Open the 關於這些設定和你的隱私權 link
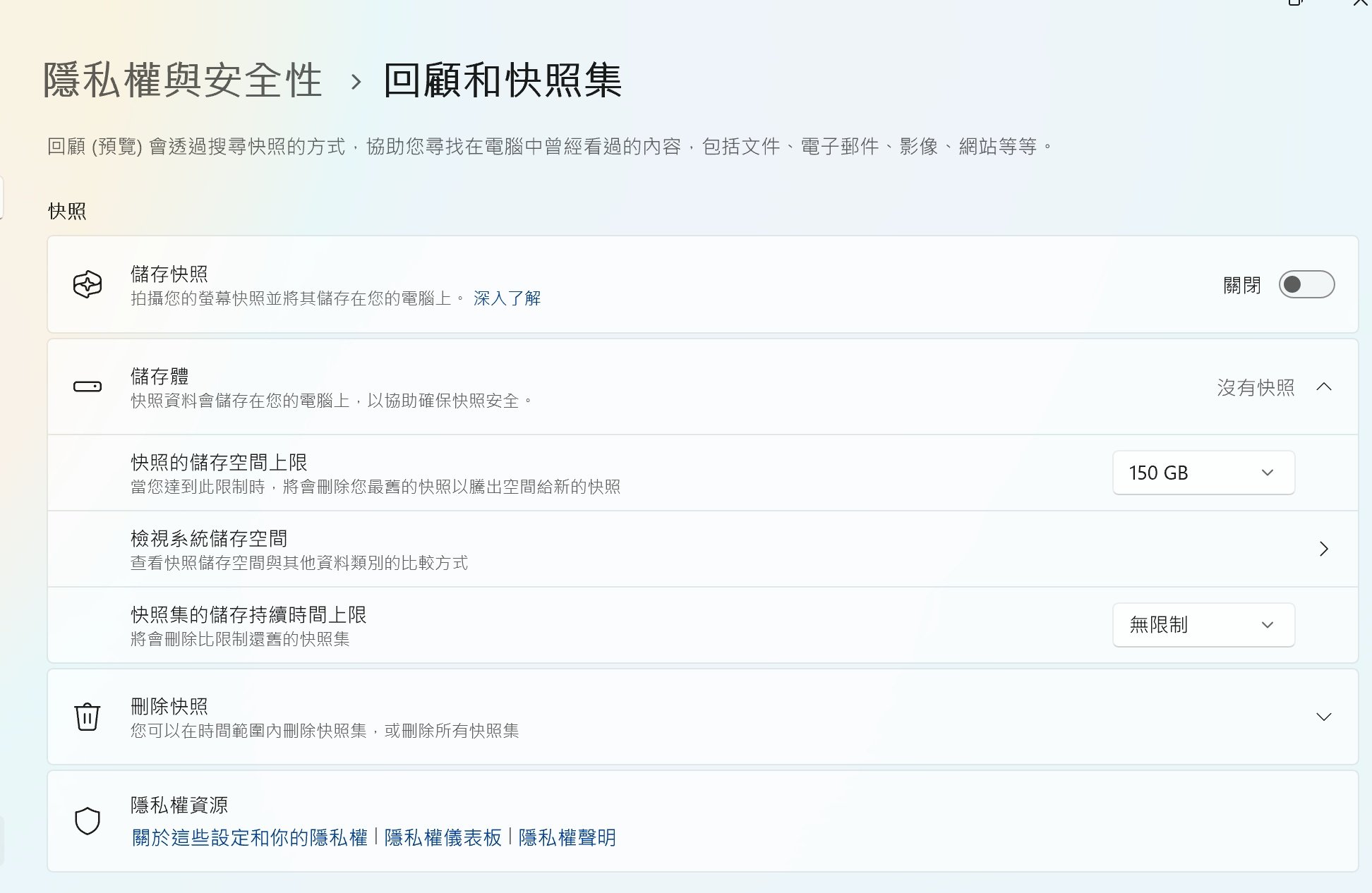Screen dimensions: 1372x893 pyautogui.click(x=250, y=838)
